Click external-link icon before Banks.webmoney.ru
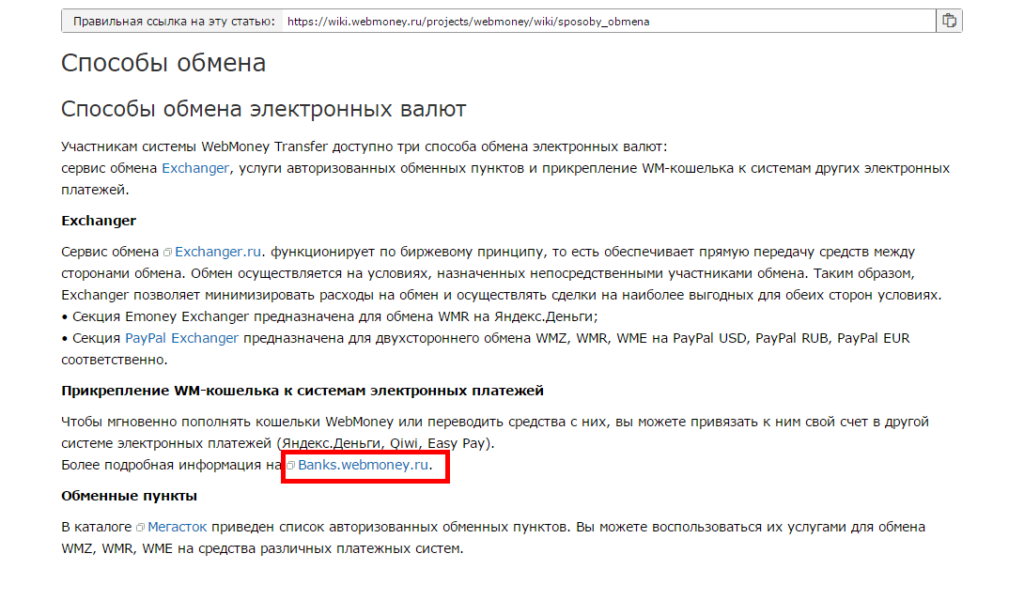Screen dimensions: 1024x600 (291, 466)
